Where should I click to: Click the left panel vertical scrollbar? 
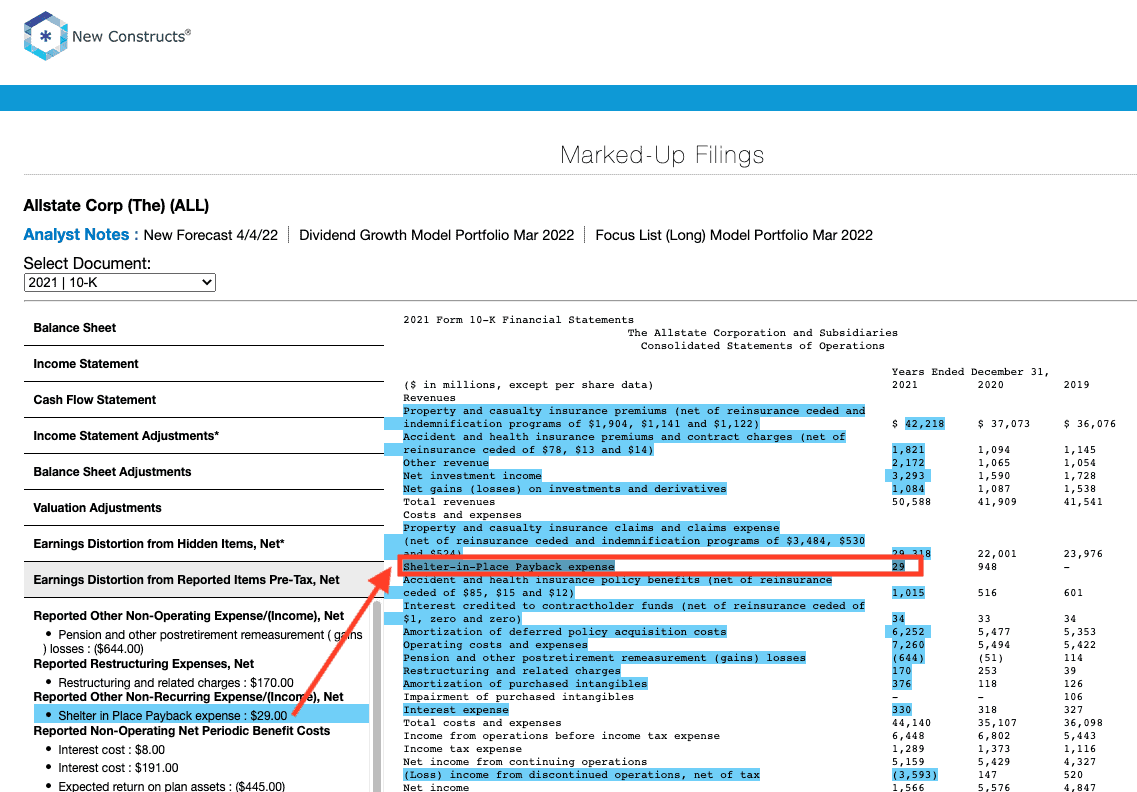[x=377, y=696]
